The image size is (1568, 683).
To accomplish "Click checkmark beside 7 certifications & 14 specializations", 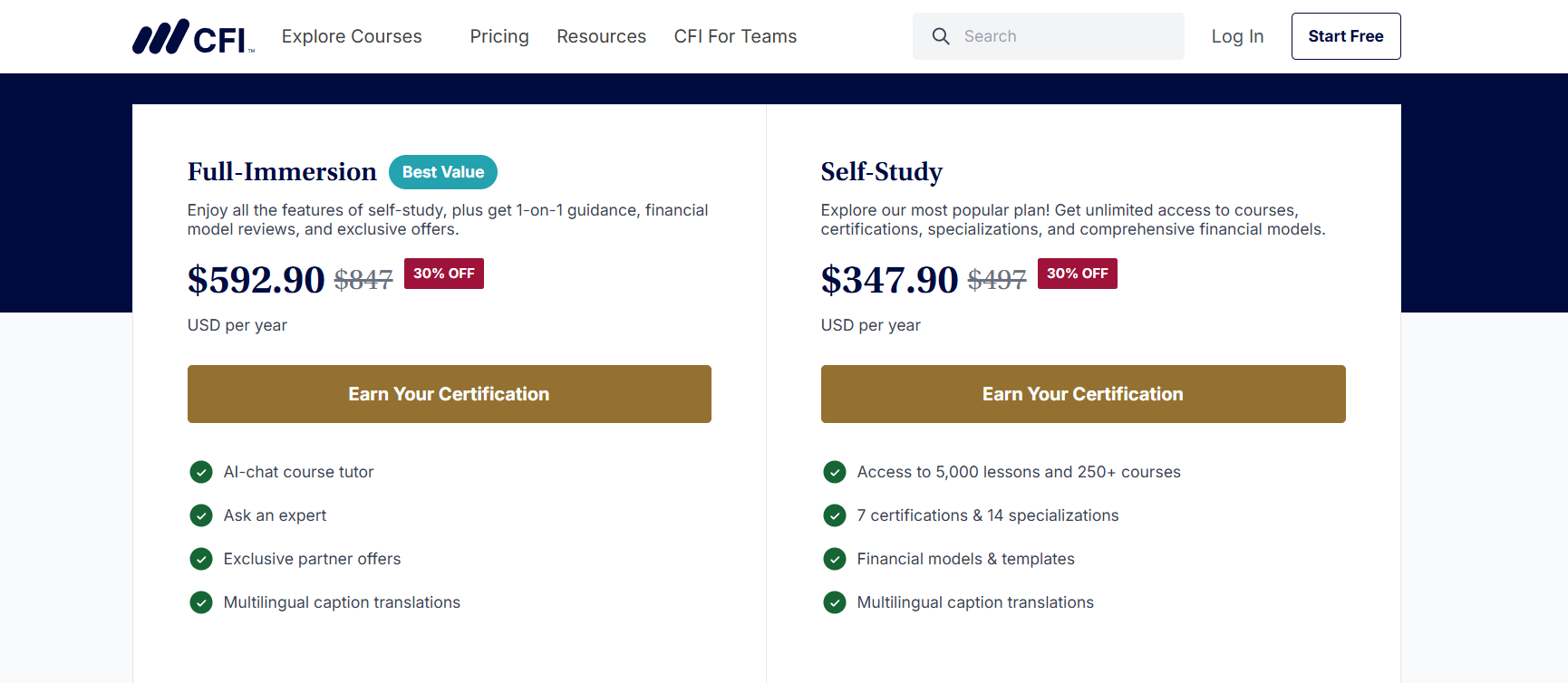I will (835, 515).
